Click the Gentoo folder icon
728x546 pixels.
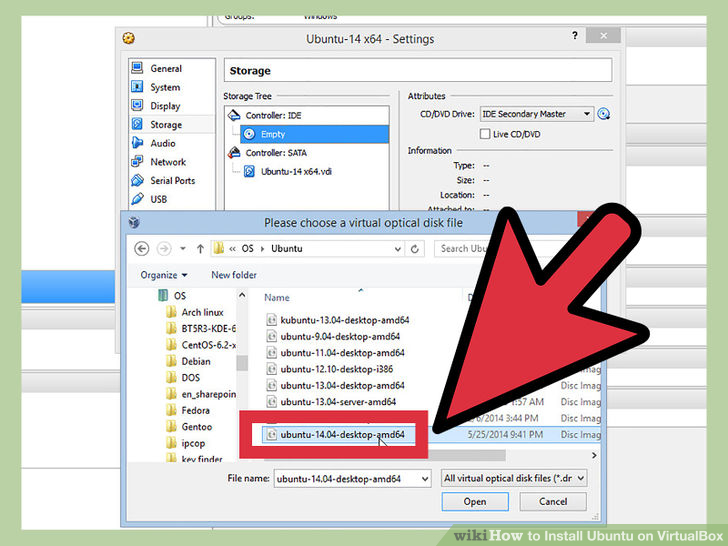171,427
